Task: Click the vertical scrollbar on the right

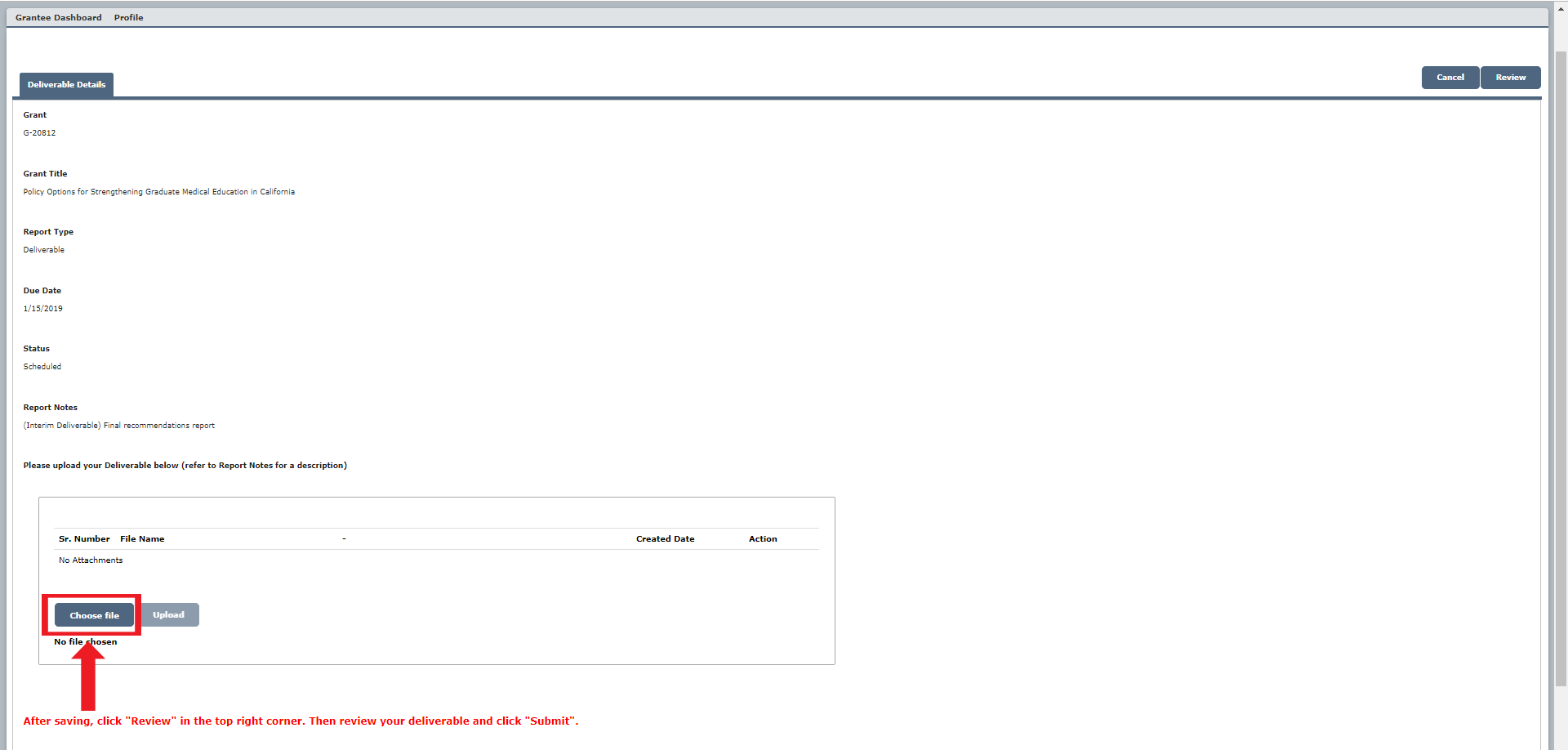Action: click(1561, 368)
